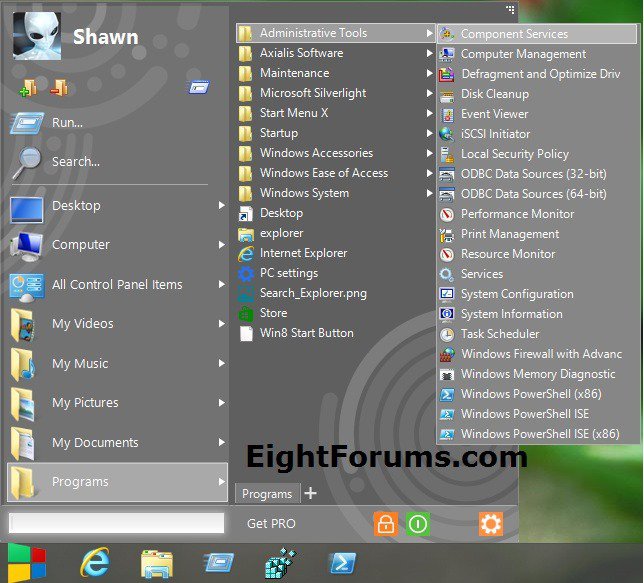Click the explorer icon in programs list

[246, 234]
